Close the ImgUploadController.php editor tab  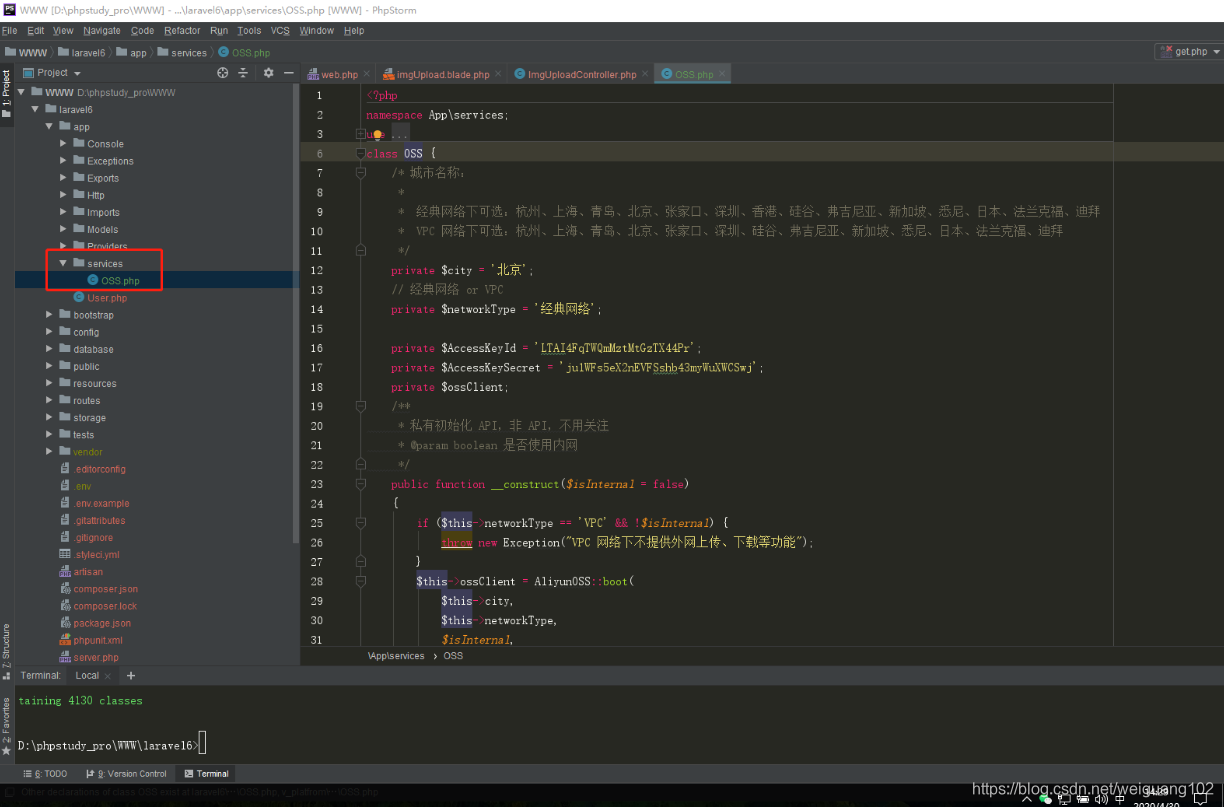pos(644,75)
